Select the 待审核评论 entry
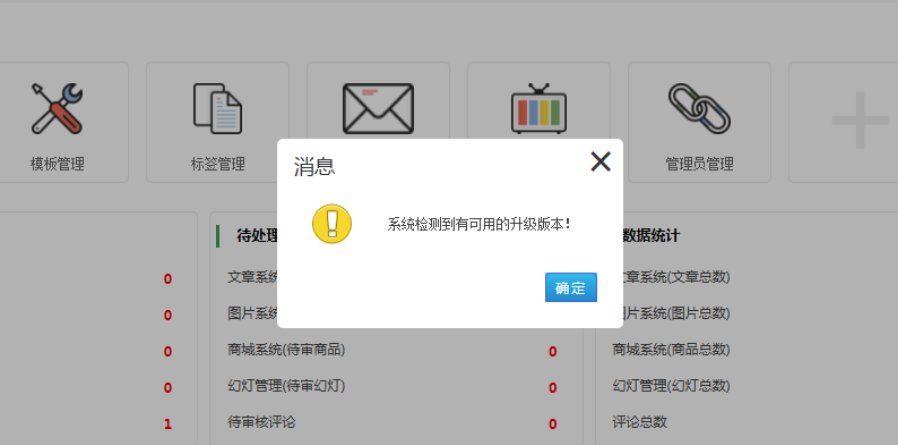Image resolution: width=898 pixels, height=445 pixels. [262, 422]
